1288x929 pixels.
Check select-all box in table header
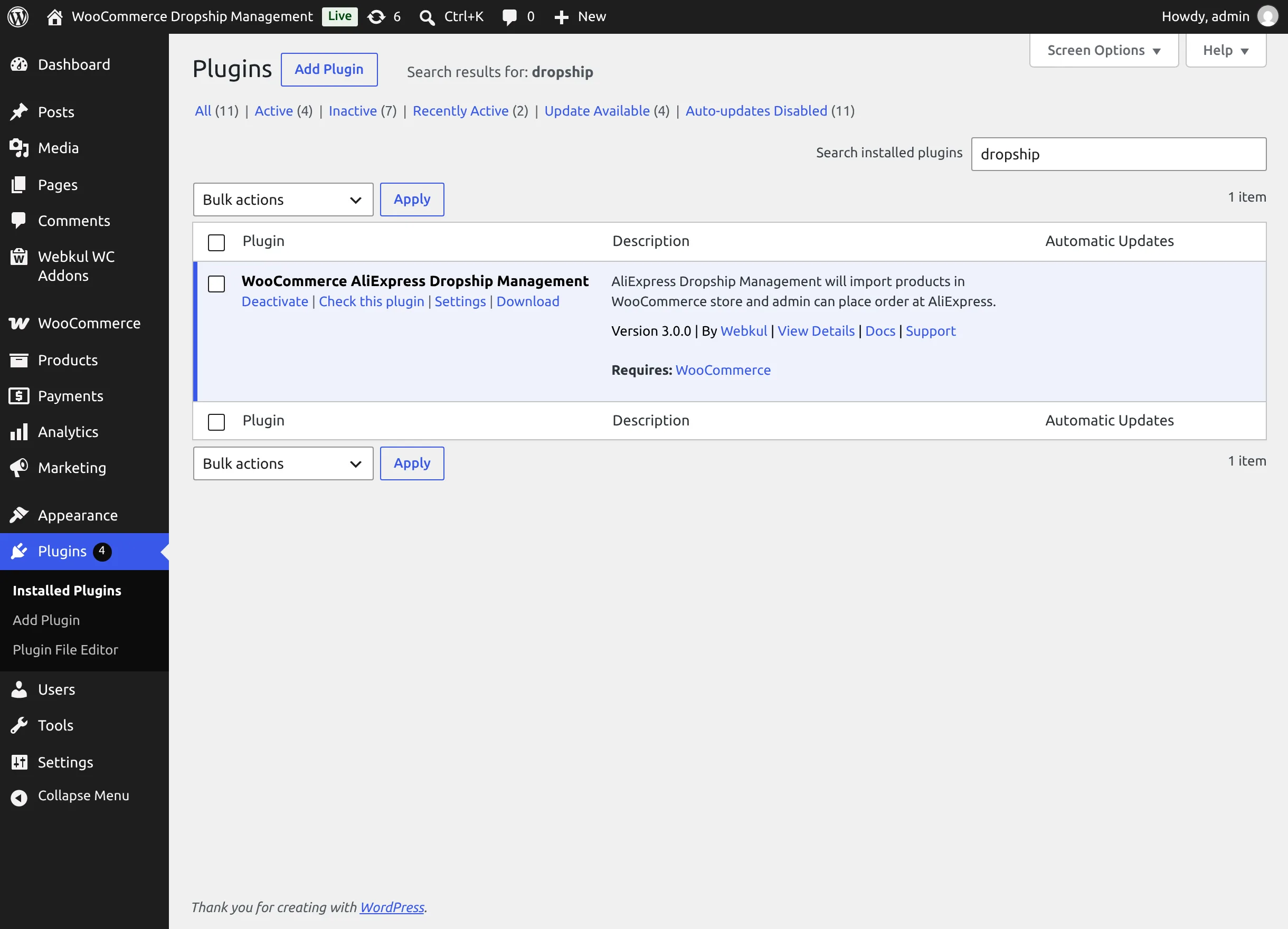[x=216, y=242]
